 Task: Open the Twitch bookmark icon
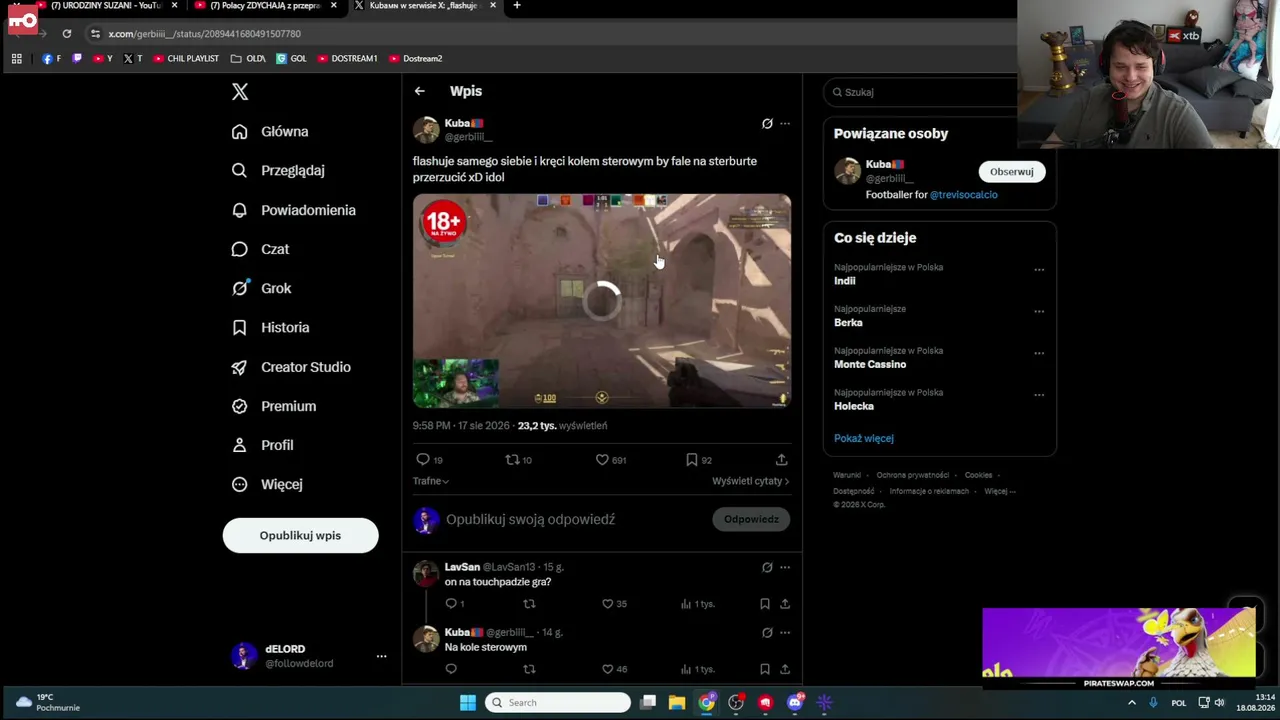(77, 59)
